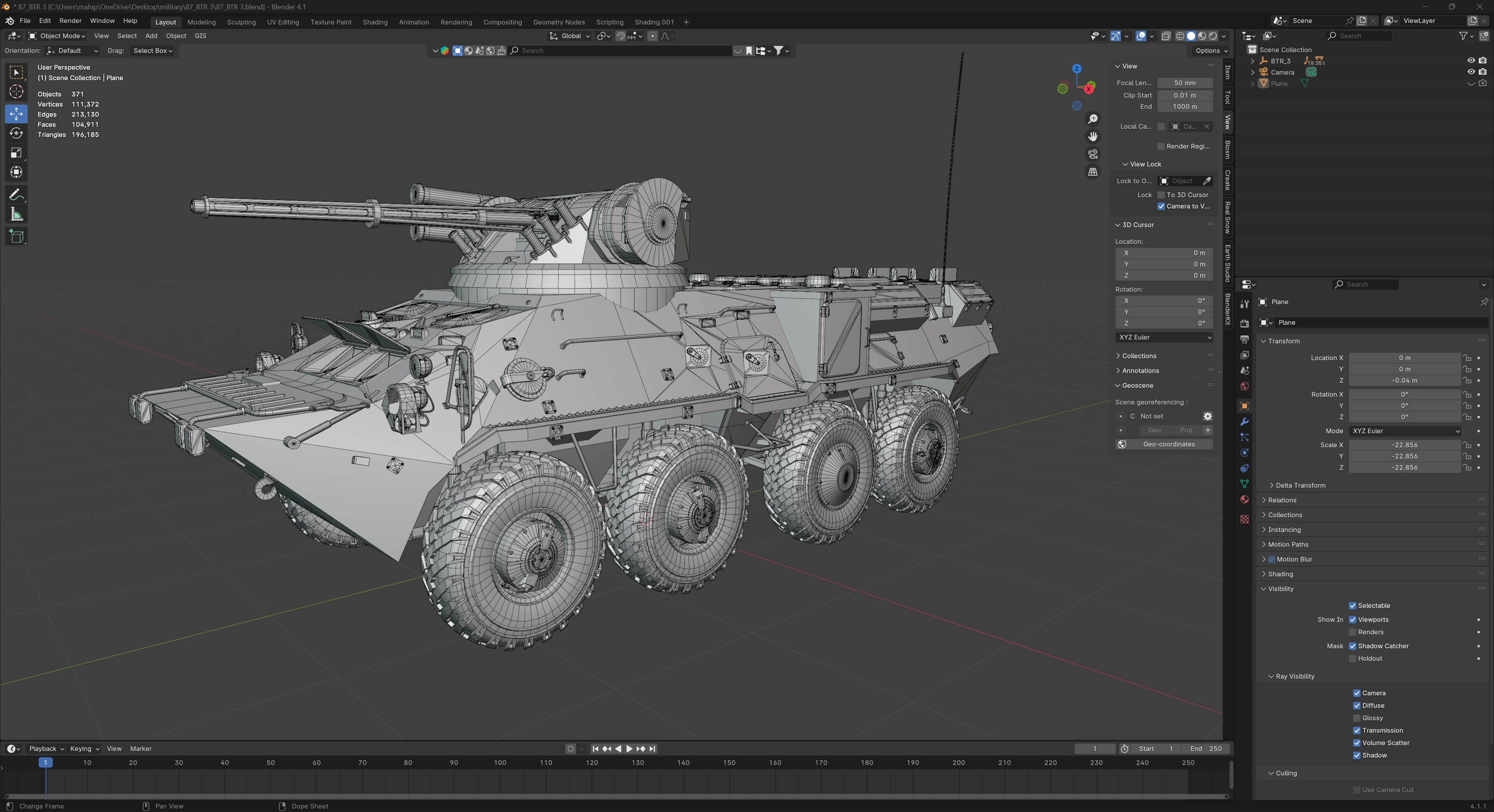
Task: Open the Material properties tab icon
Action: click(1244, 500)
